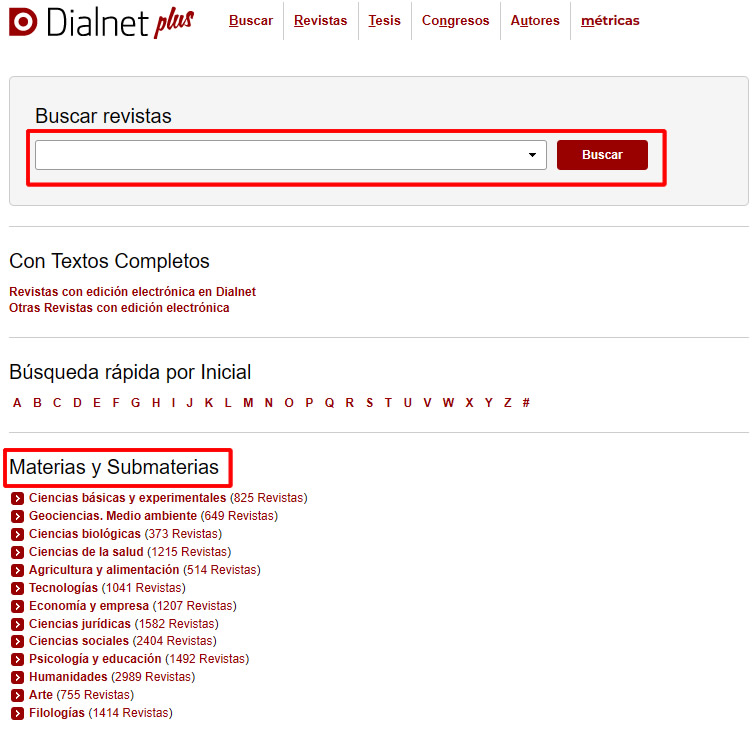Expand arrow icon beside Filologías
Screen dimensions: 756x729
point(17,713)
